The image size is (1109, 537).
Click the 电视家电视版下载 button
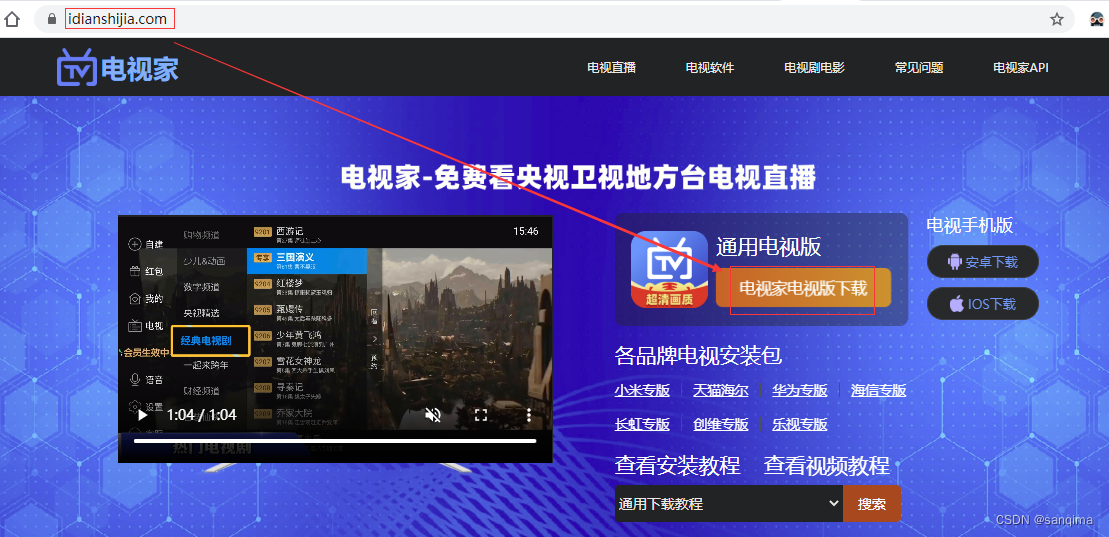coord(803,288)
